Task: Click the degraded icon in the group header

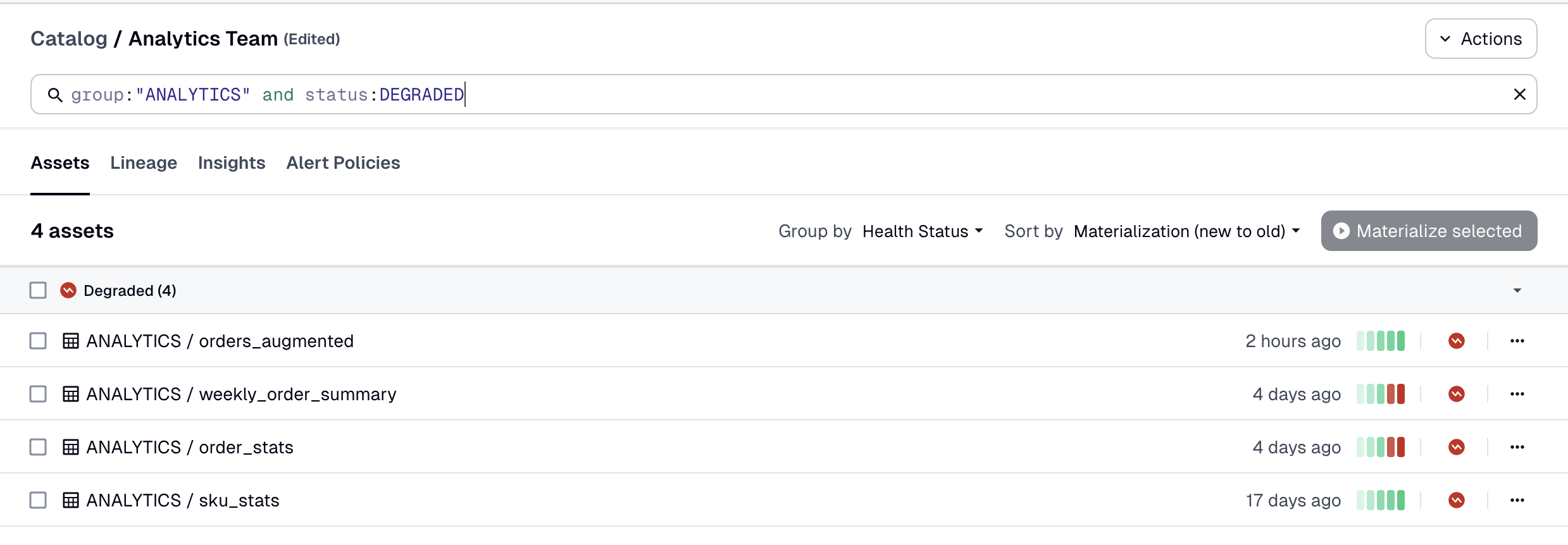Action: (x=68, y=290)
